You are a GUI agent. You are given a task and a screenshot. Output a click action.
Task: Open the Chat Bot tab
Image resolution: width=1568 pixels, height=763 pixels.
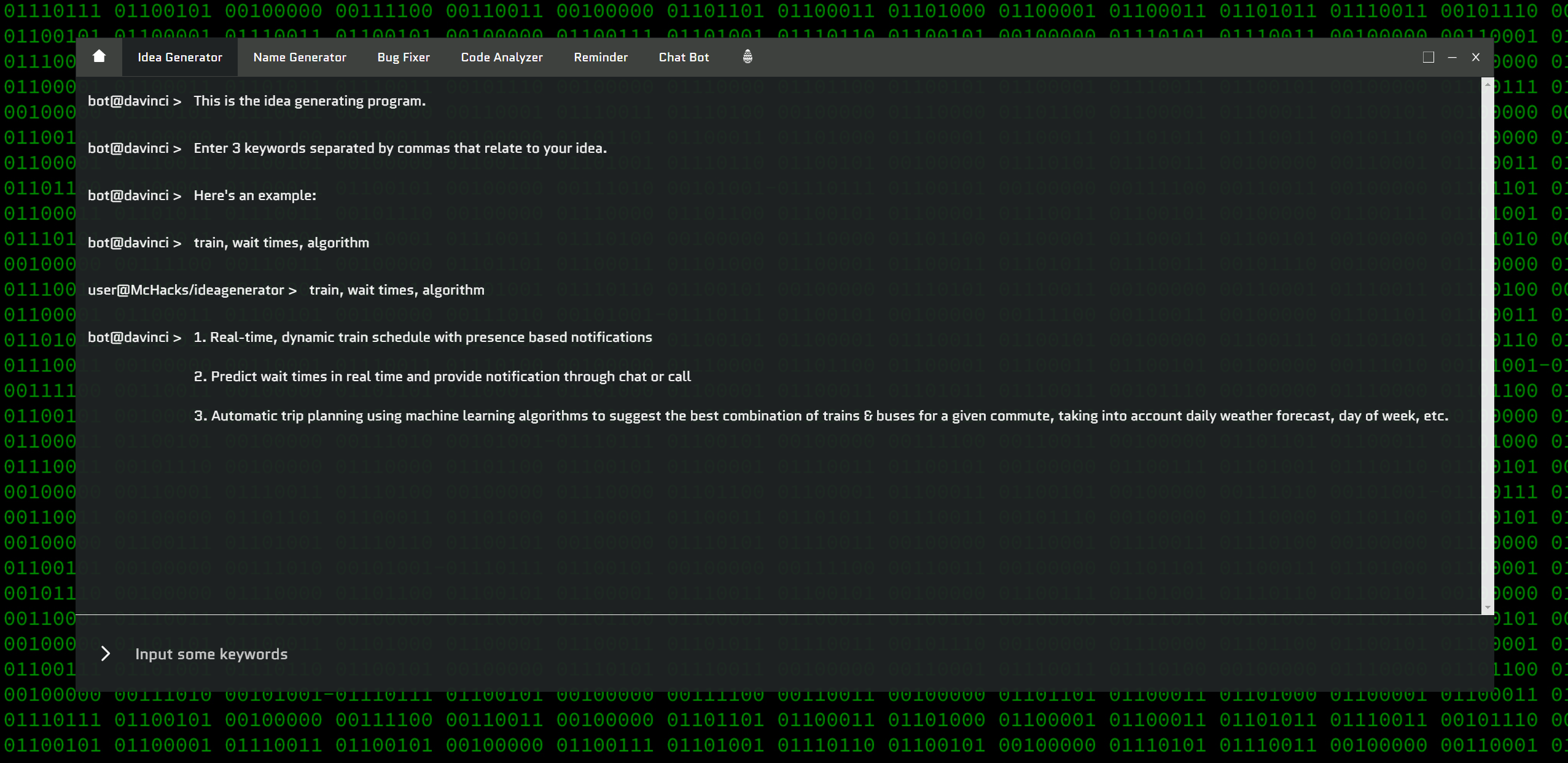[x=684, y=57]
